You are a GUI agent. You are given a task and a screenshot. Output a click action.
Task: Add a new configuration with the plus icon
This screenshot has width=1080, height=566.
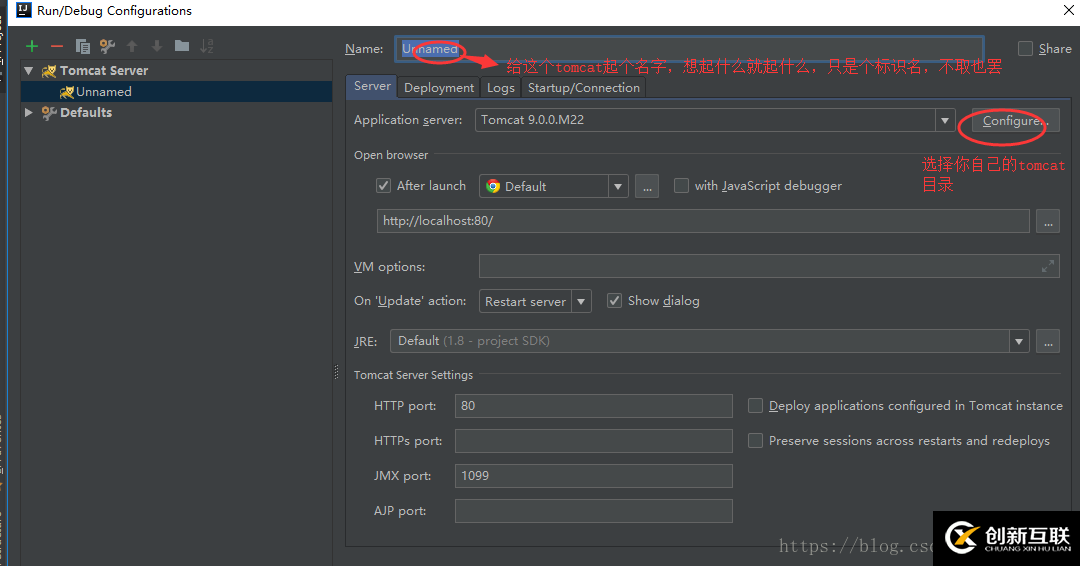[x=32, y=46]
